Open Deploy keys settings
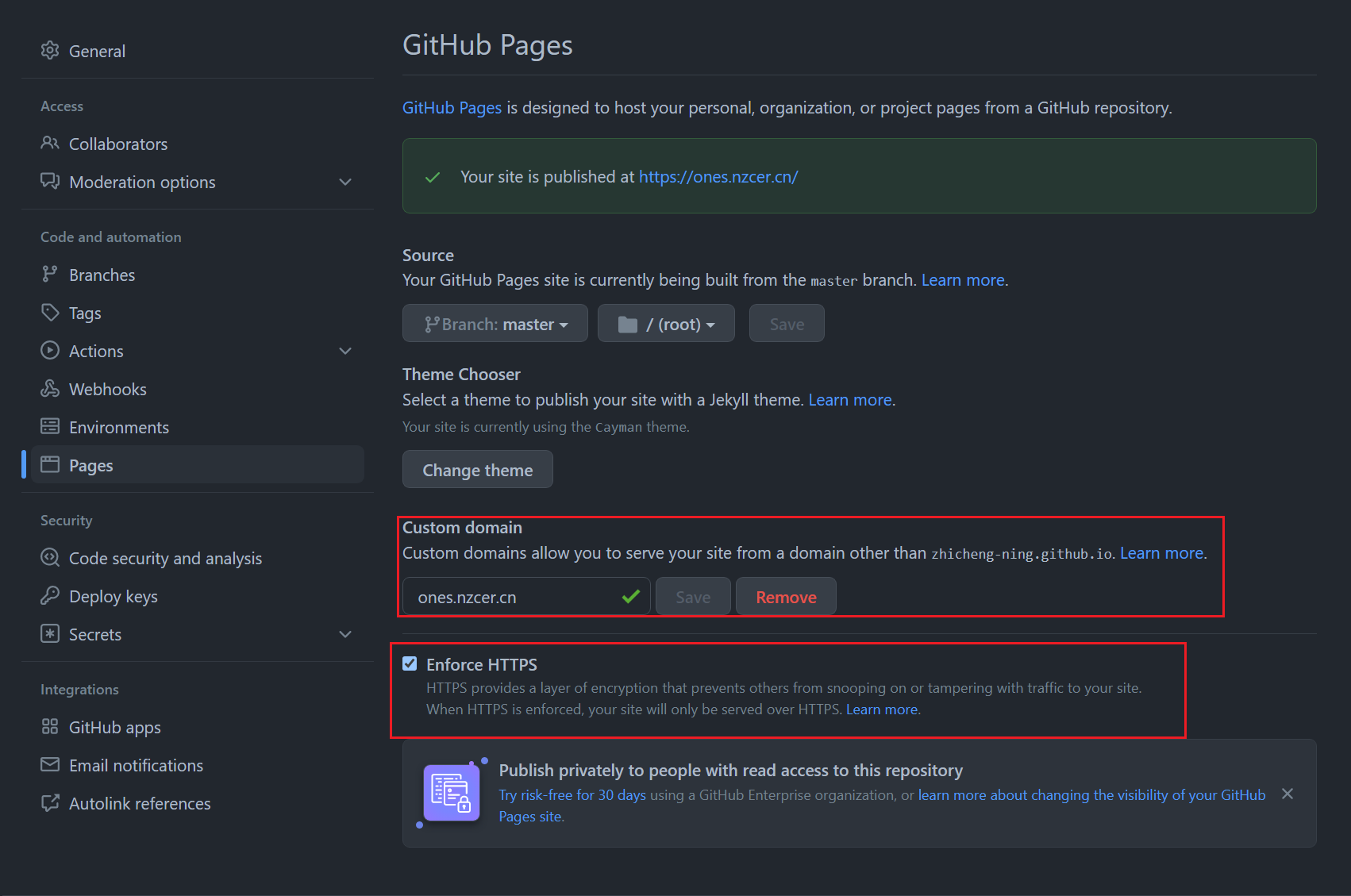This screenshot has width=1351, height=896. coord(114,596)
